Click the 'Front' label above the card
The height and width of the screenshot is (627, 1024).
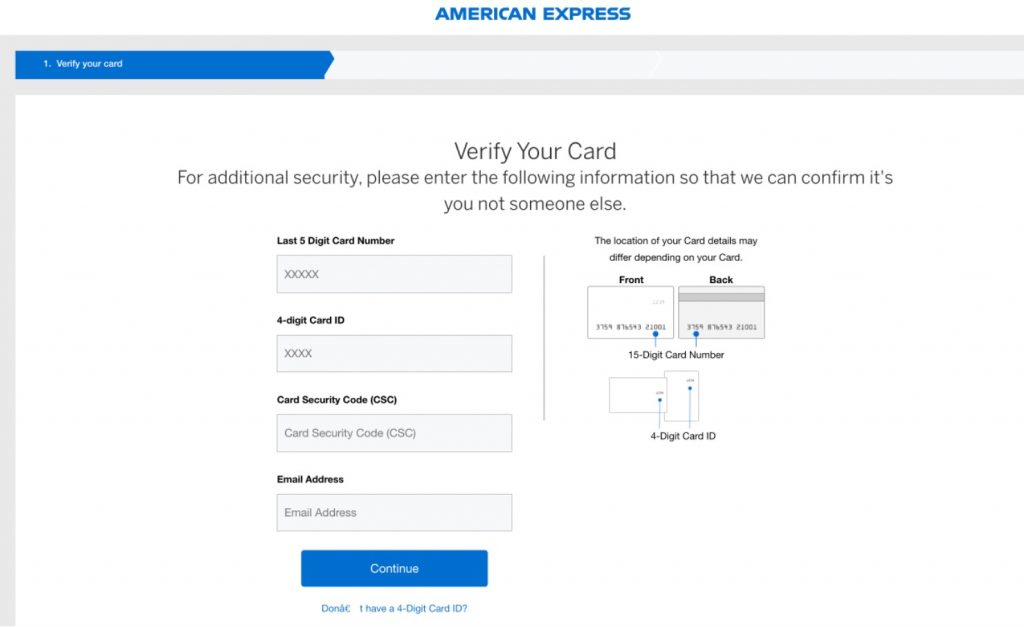tap(631, 280)
